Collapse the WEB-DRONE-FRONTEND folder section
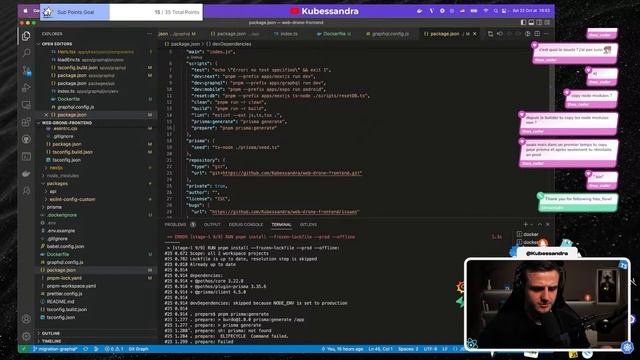 tap(67, 122)
